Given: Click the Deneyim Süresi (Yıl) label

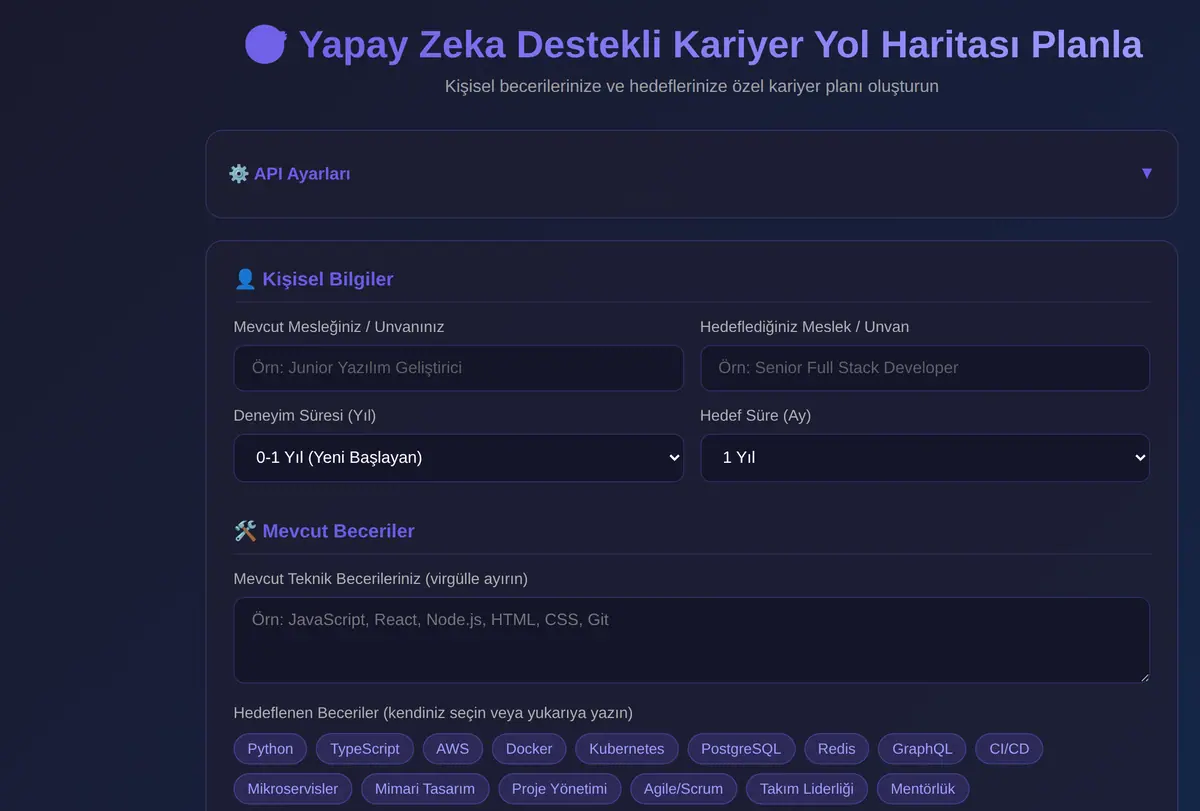Looking at the screenshot, I should click(x=305, y=416).
